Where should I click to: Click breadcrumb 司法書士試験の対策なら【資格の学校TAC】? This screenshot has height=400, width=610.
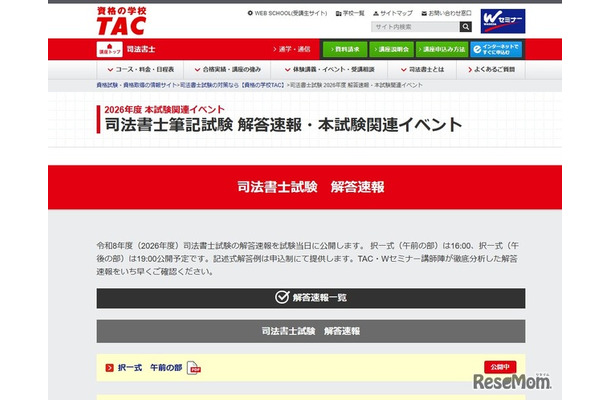(x=233, y=85)
